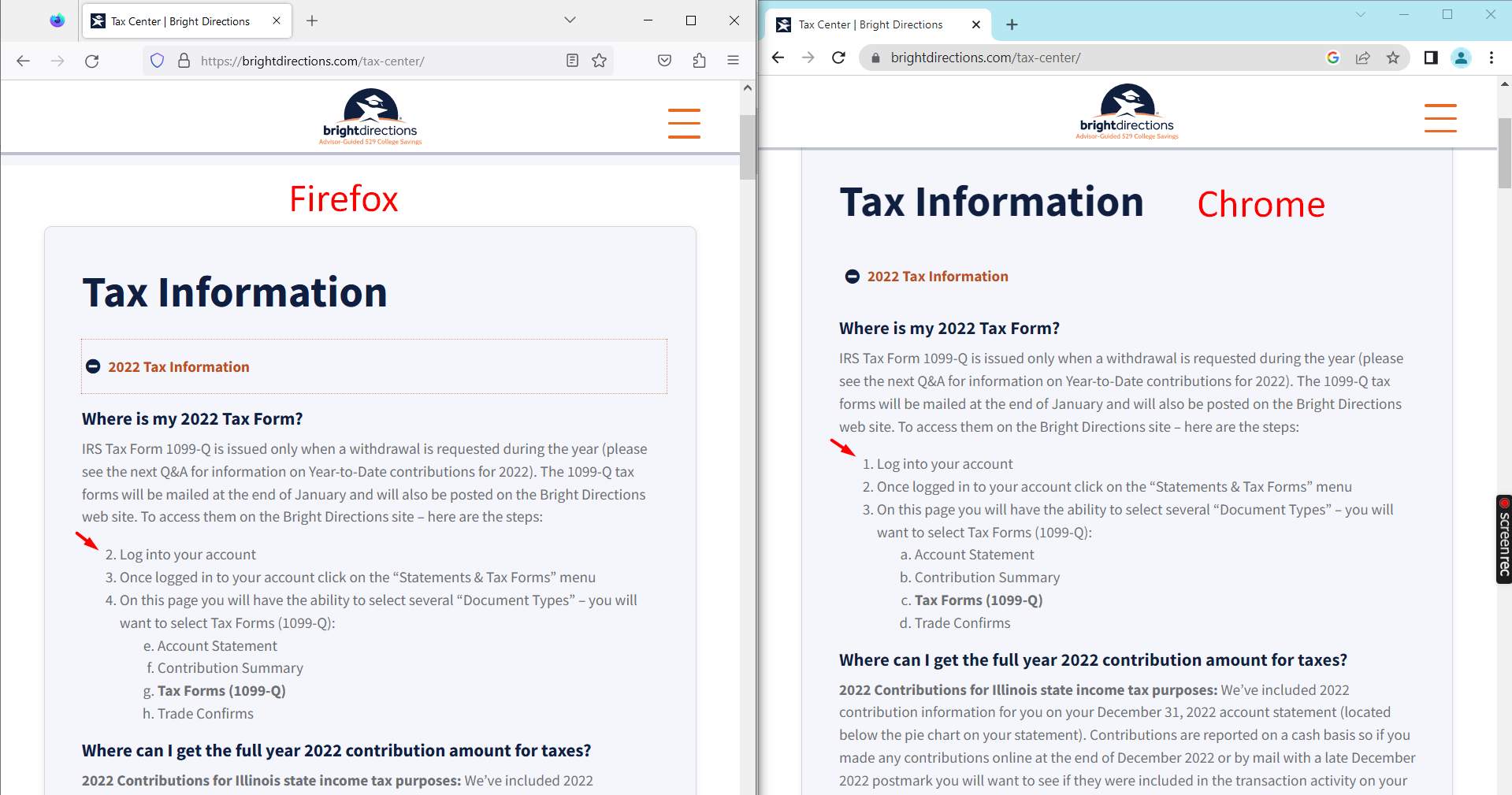Click Bright Directions logo in Firefox page
Screen dimensions: 1512x795
click(370, 117)
